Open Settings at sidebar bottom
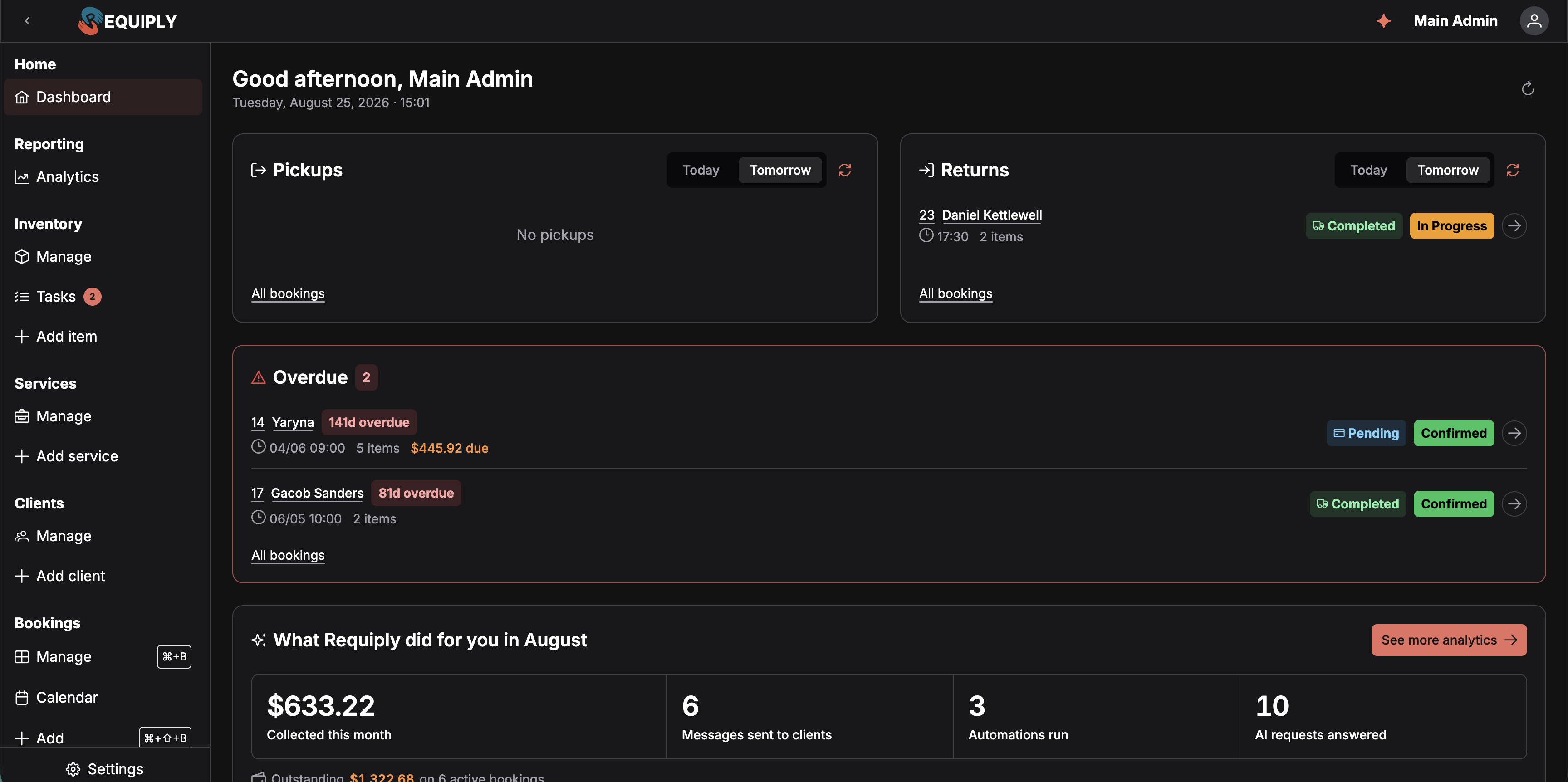This screenshot has width=1568, height=782. [105, 768]
